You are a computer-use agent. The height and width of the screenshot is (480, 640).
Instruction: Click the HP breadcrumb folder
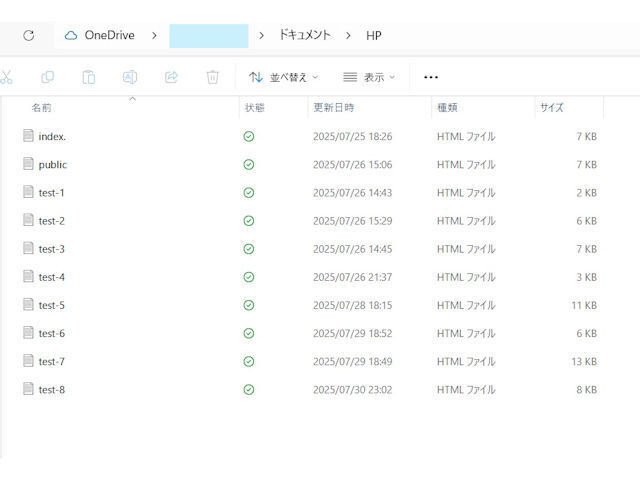click(373, 35)
